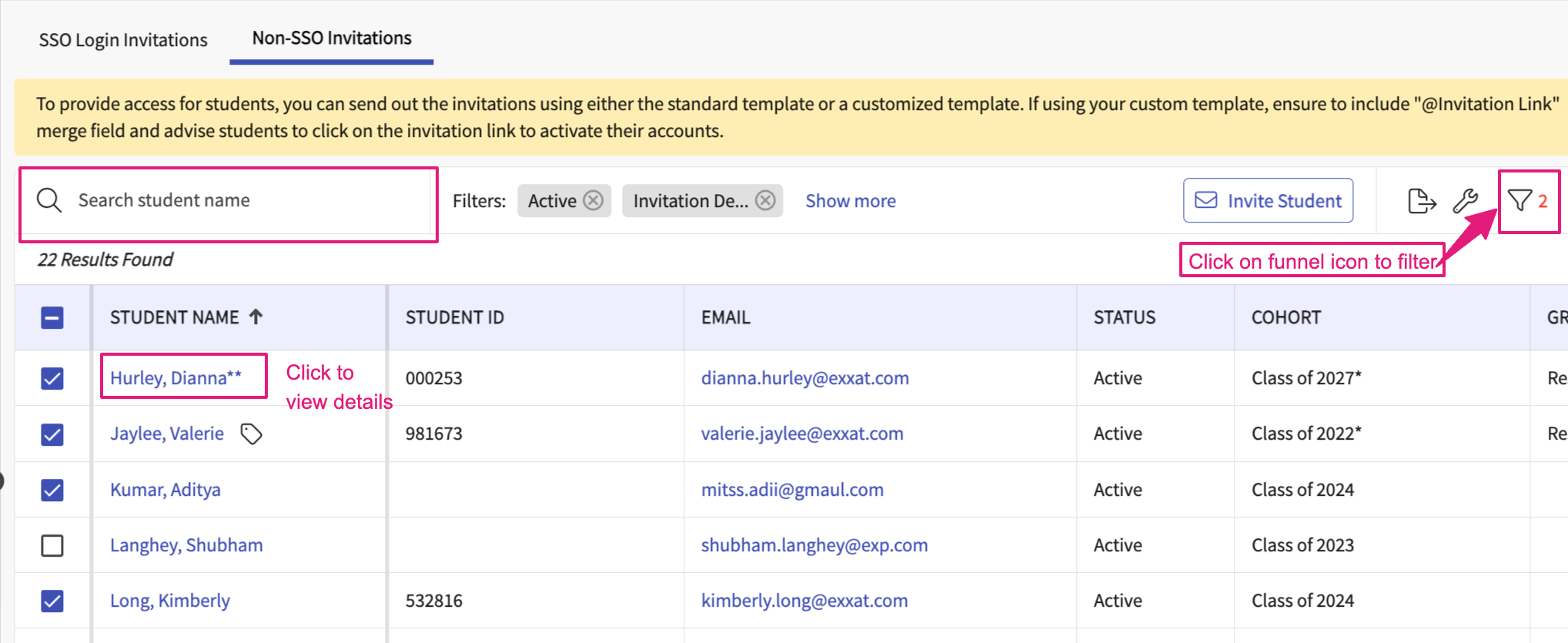Viewport: 1568px width, 643px height.
Task: Uncheck the Hurley, Dianna row checkbox
Action: tap(52, 379)
